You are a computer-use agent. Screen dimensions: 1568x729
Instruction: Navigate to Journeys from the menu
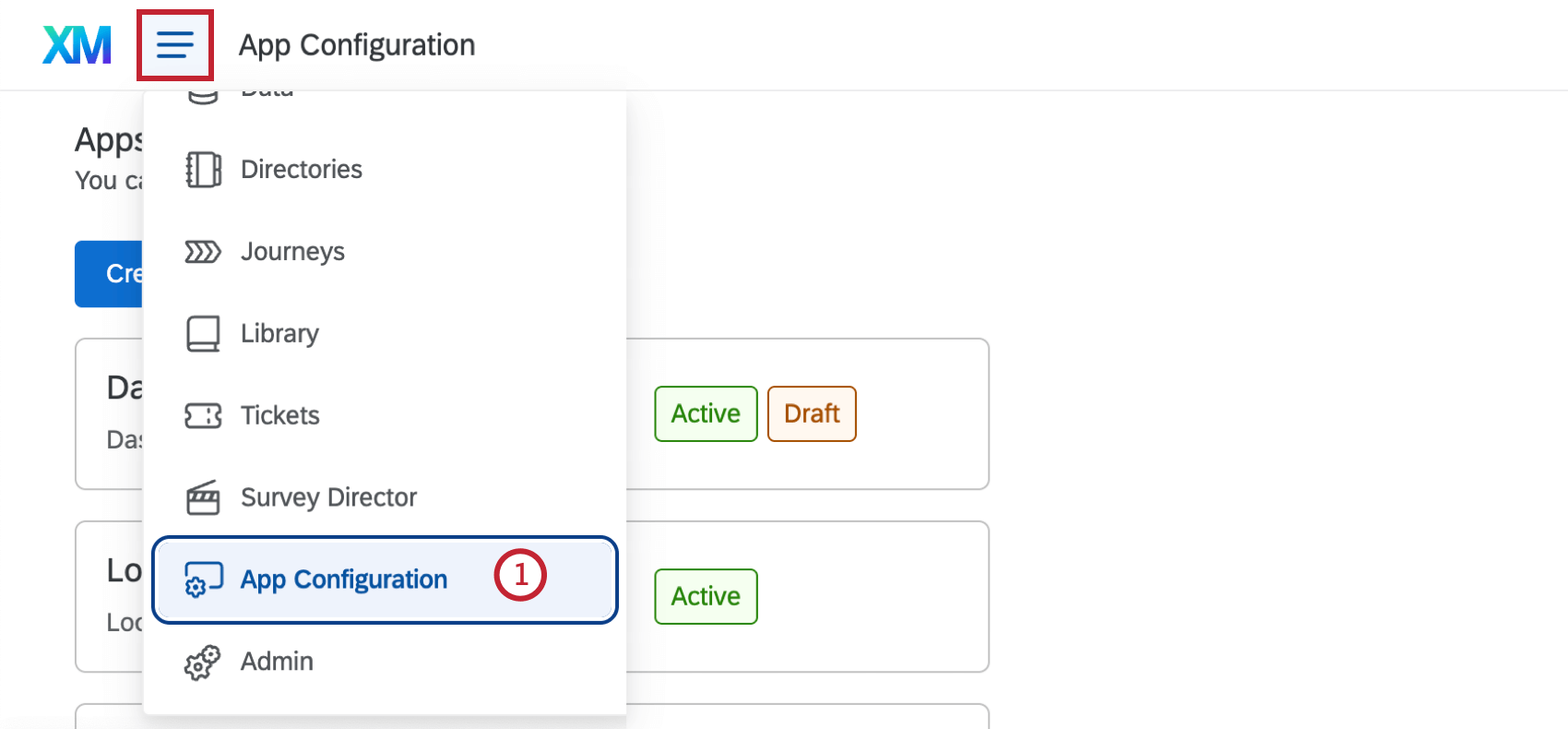[x=292, y=251]
